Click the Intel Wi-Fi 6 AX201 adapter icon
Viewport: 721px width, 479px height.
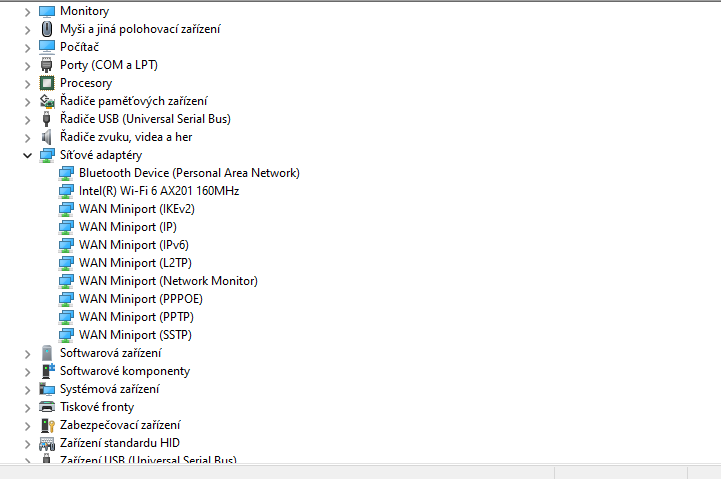pos(66,191)
